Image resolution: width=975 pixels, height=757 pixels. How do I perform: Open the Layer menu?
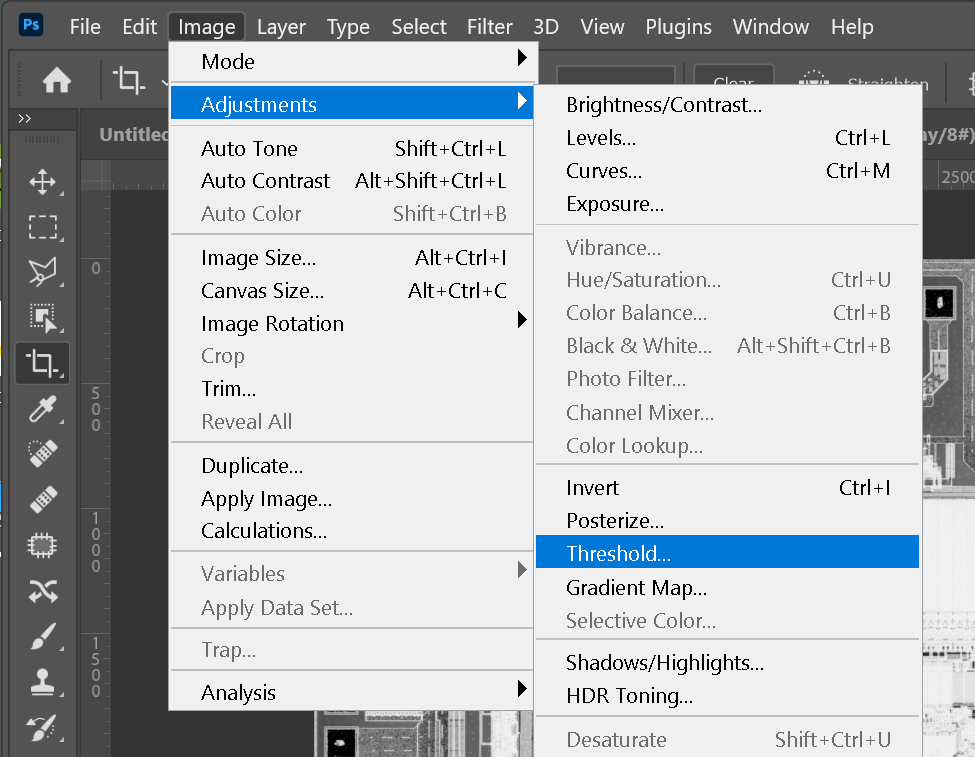point(281,27)
